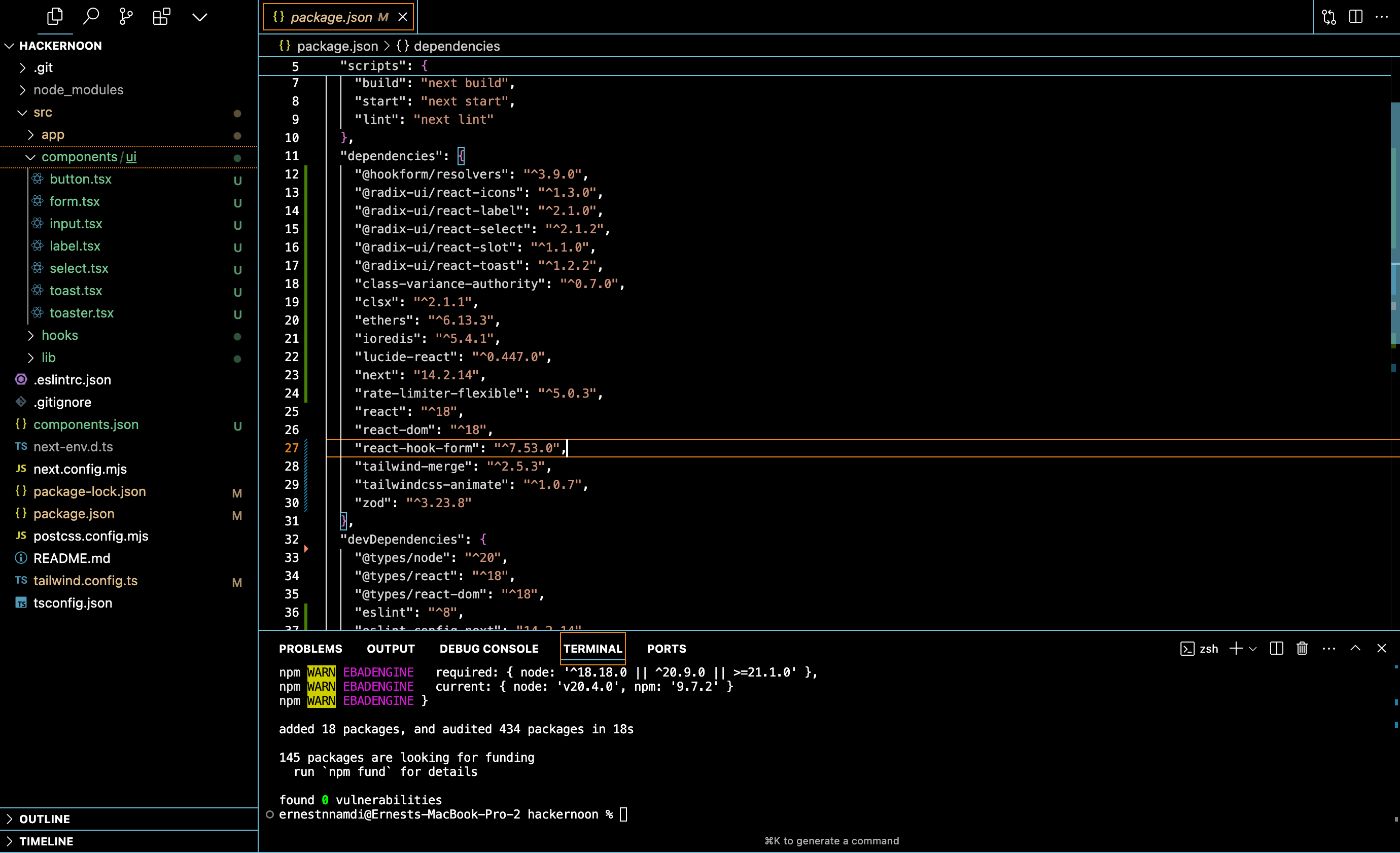
Task: Click line 27 react-hook-form dependency
Action: (461, 448)
